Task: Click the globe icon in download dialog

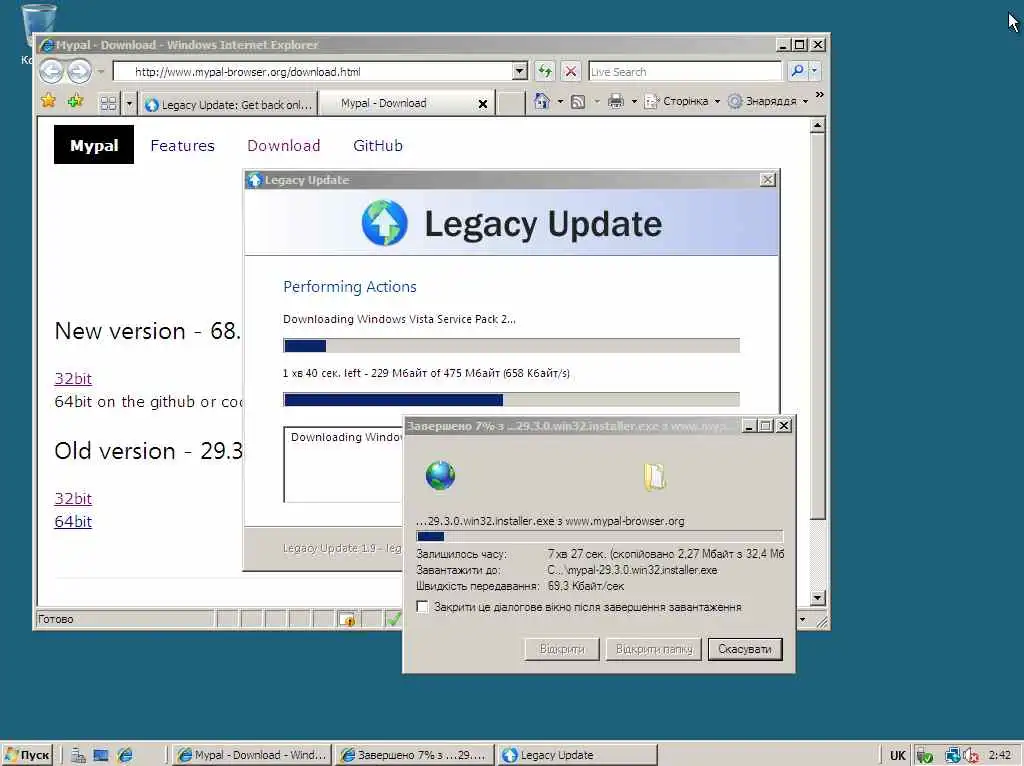Action: click(x=440, y=475)
